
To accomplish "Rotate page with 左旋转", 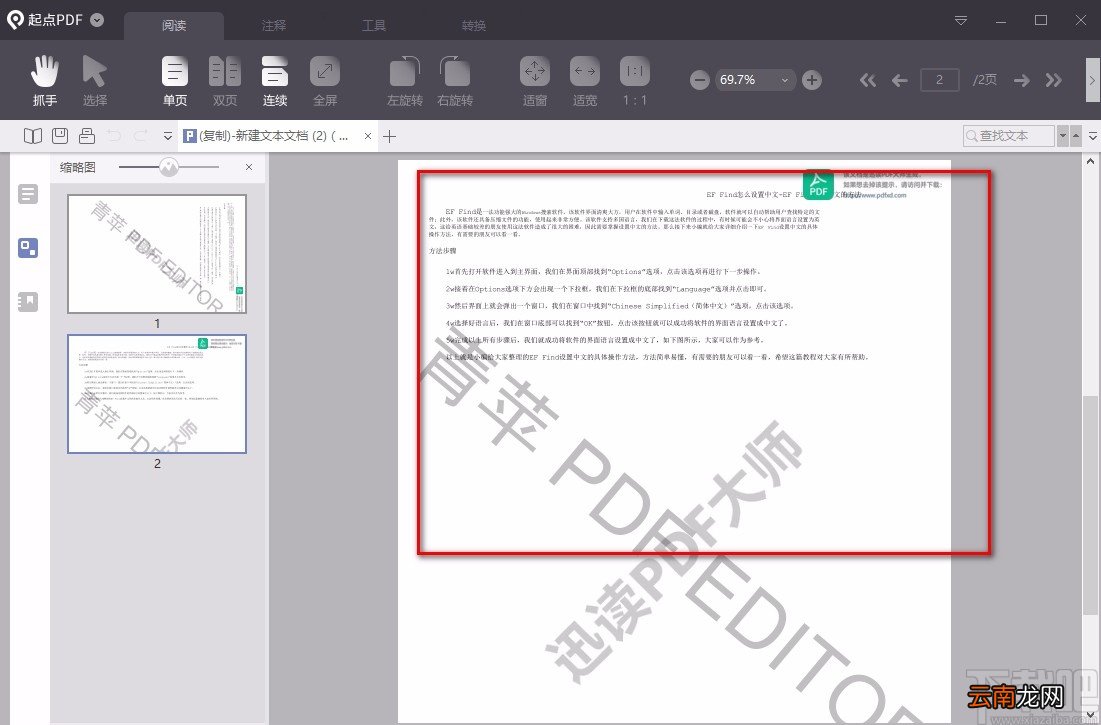I will pyautogui.click(x=405, y=81).
